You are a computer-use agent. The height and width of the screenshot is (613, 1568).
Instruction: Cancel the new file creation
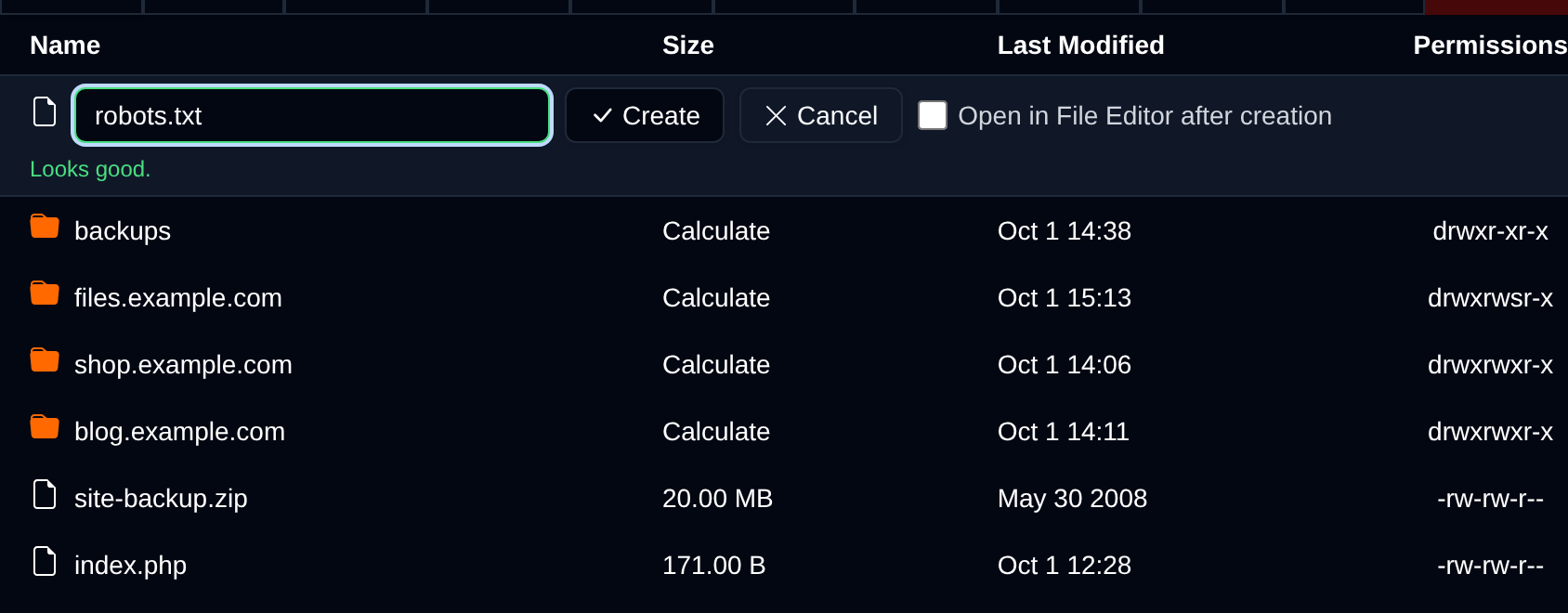click(x=821, y=115)
